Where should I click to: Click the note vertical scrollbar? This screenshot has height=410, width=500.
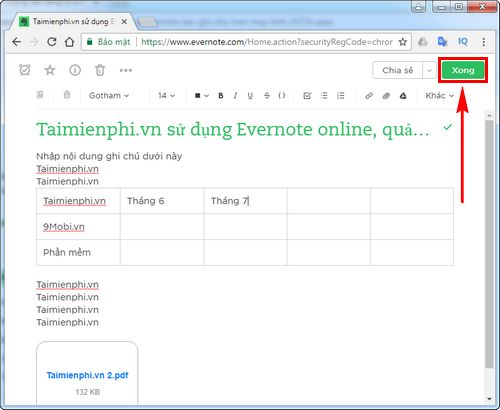(489, 244)
